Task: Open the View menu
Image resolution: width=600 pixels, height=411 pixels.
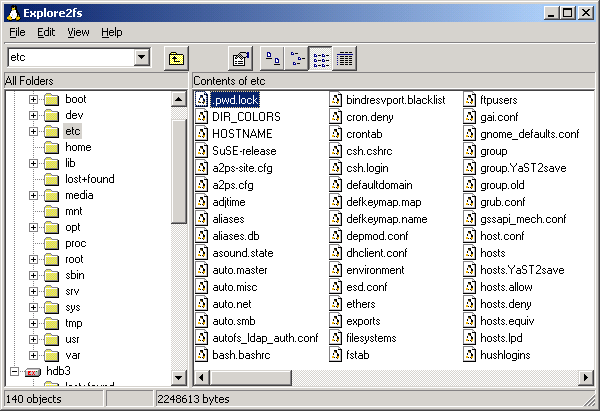Action: pos(78,33)
